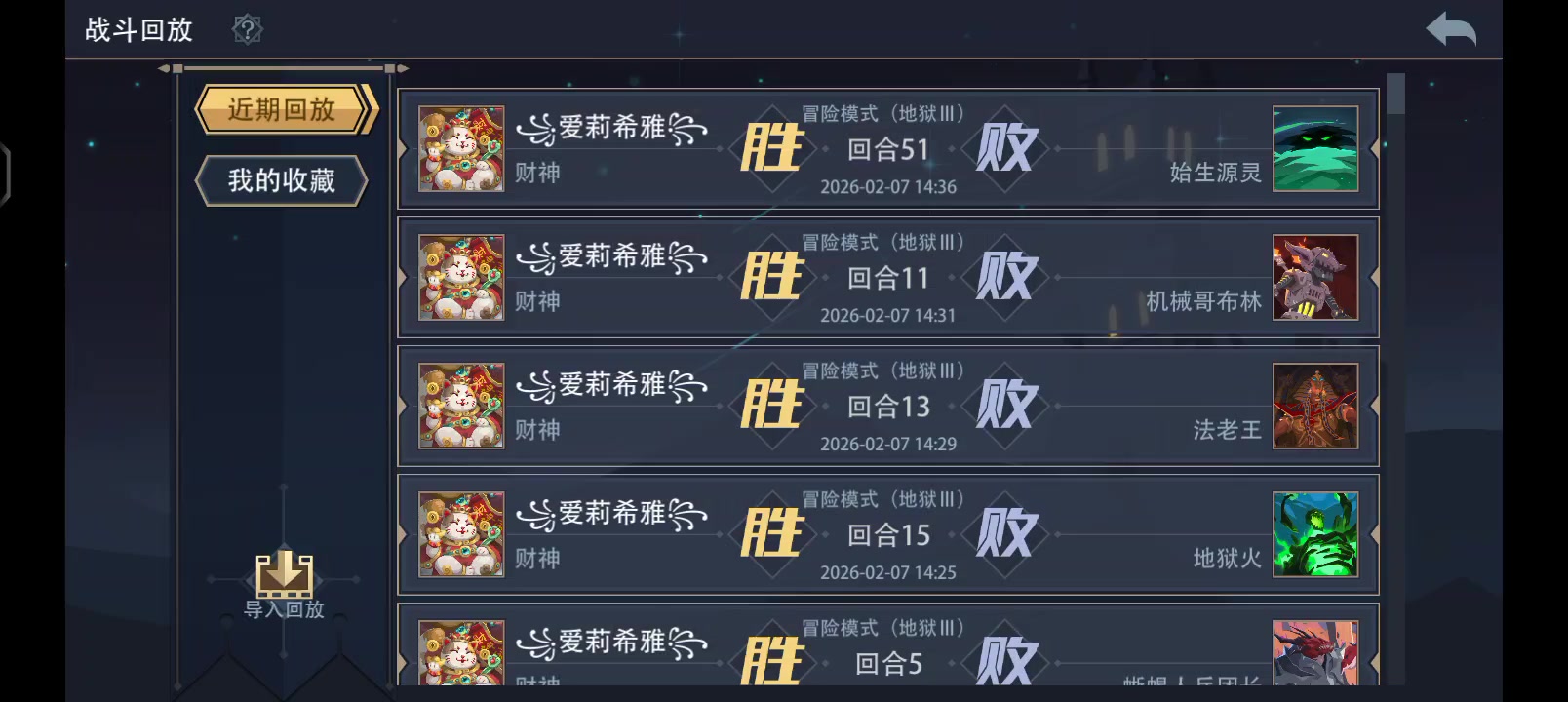Click the 导入回放 import replay icon
This screenshot has width=1568, height=702.
pos(284,574)
